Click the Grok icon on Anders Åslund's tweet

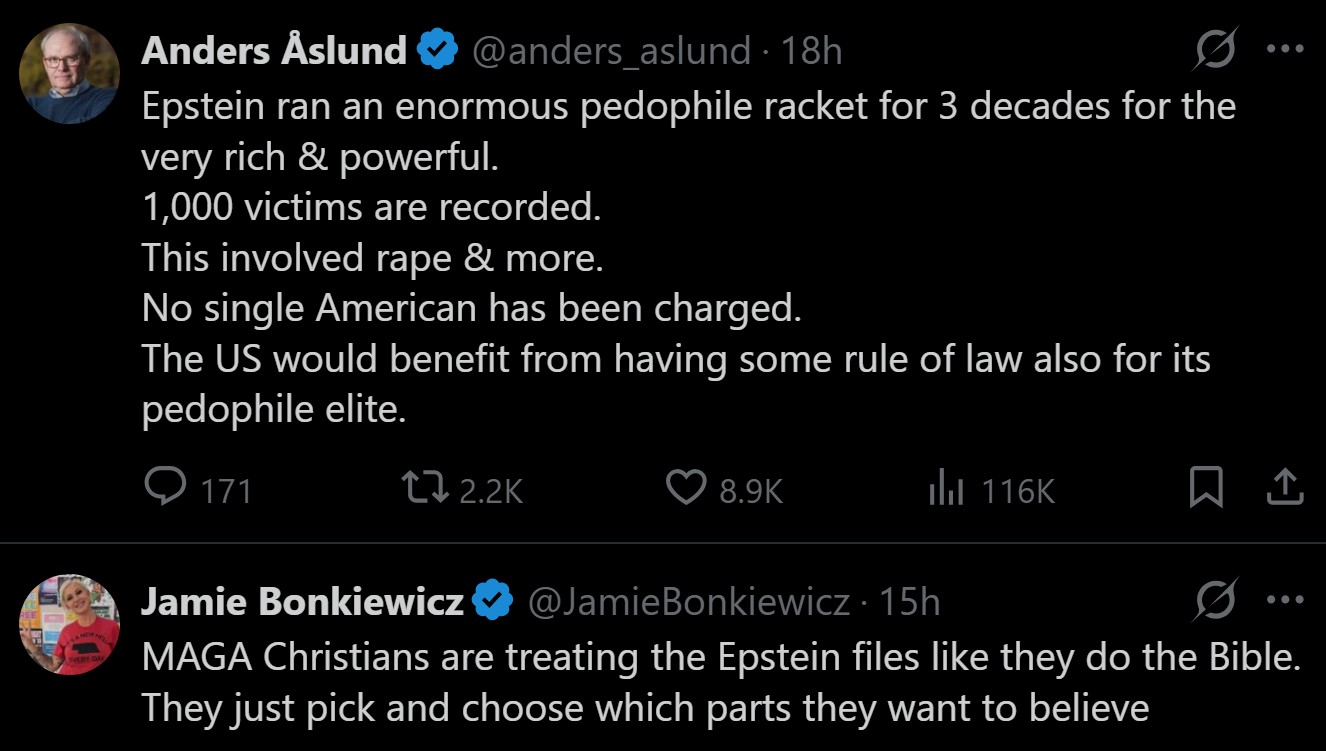pyautogui.click(x=1214, y=49)
